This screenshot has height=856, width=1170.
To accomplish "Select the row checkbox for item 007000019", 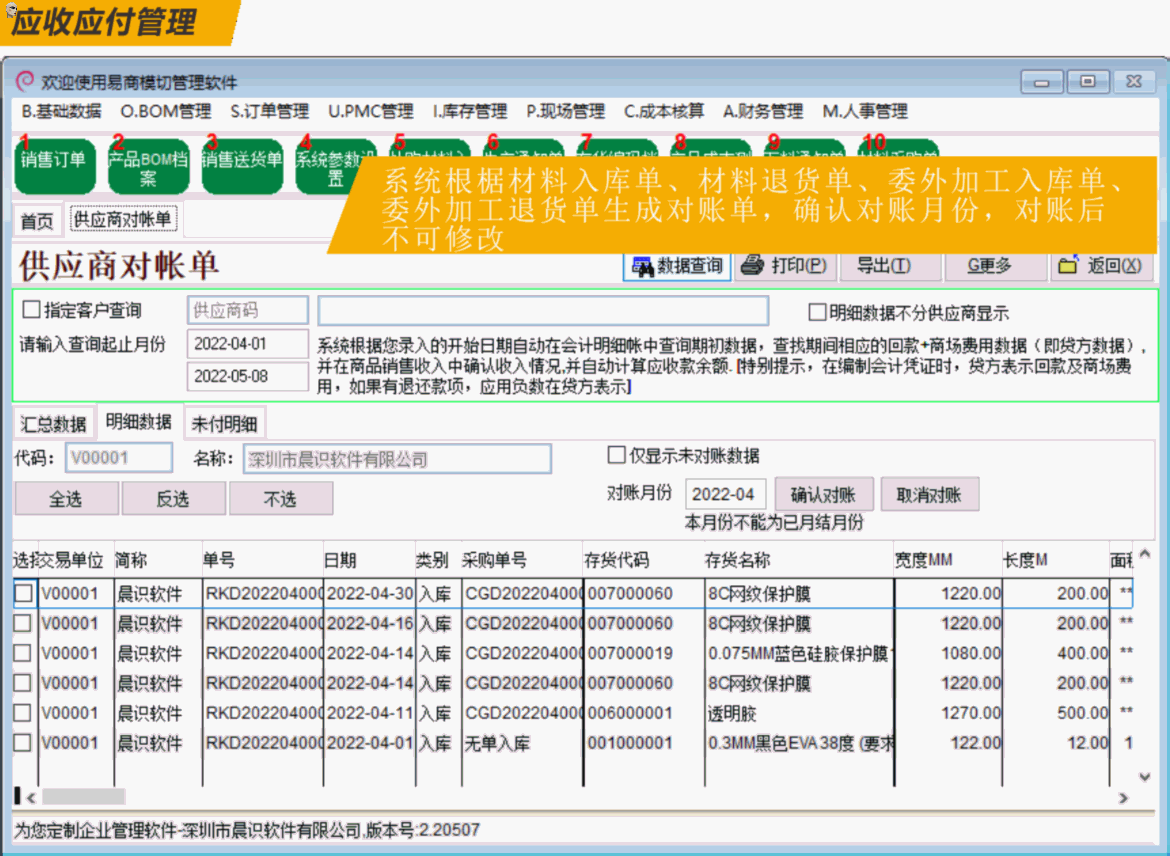I will 24,653.
